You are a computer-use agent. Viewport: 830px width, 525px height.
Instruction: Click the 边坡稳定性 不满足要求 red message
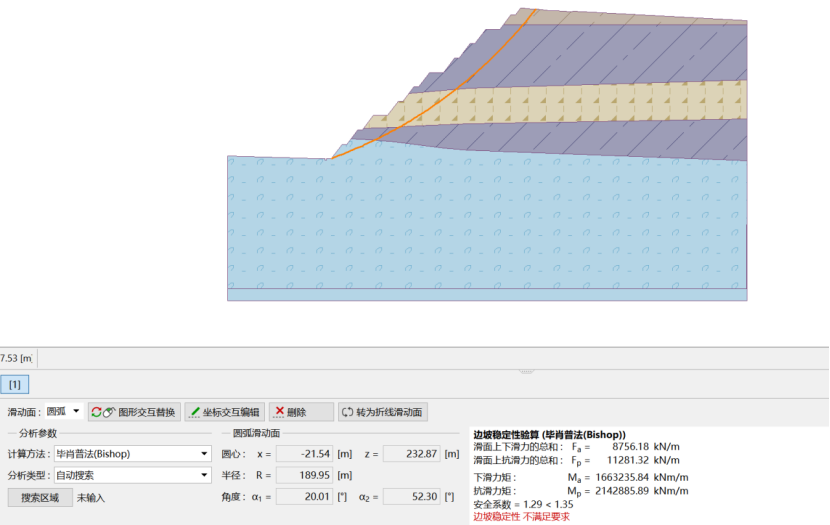click(521, 517)
